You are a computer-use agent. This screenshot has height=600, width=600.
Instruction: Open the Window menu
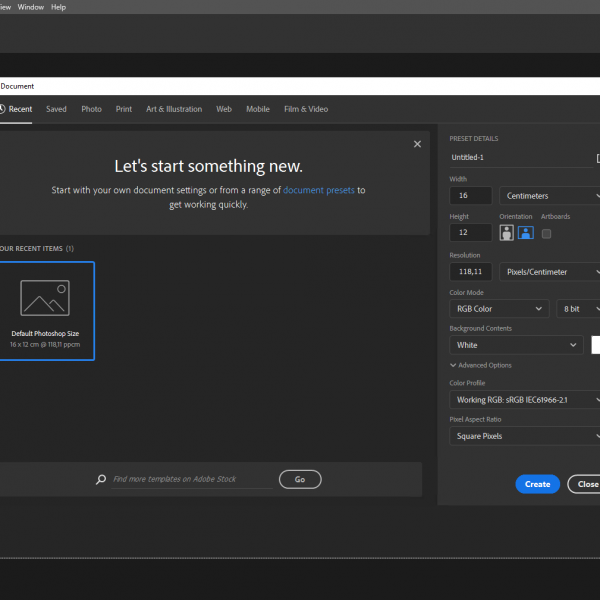coord(31,7)
